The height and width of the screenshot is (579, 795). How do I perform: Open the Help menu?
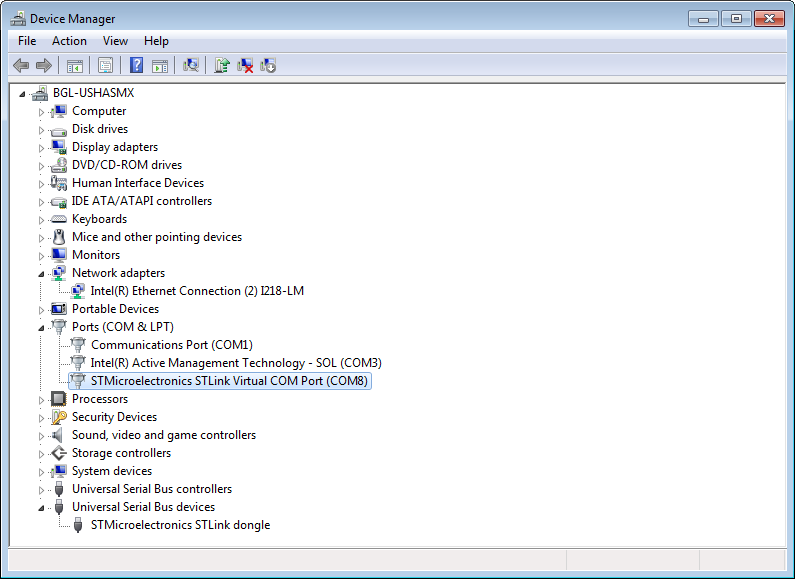156,41
